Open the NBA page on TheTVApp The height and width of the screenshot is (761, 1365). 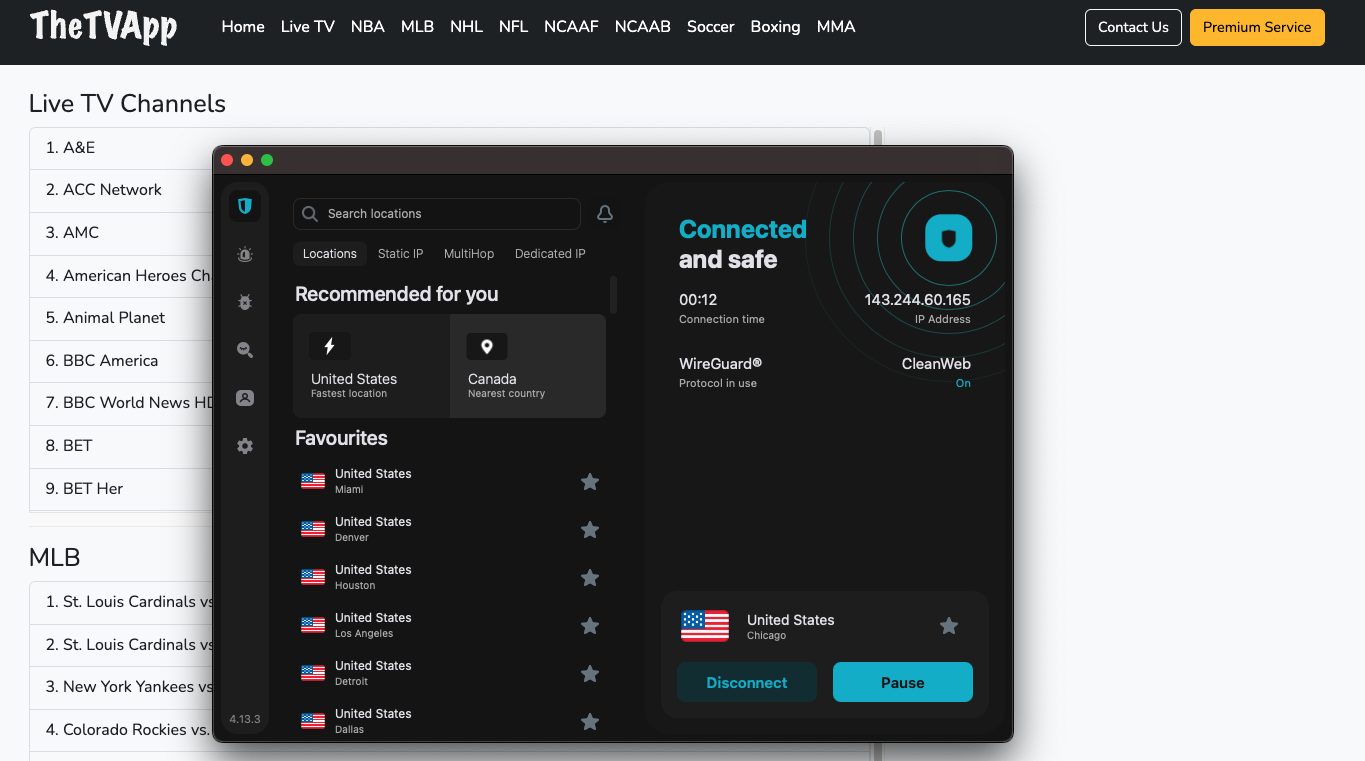coord(367,27)
